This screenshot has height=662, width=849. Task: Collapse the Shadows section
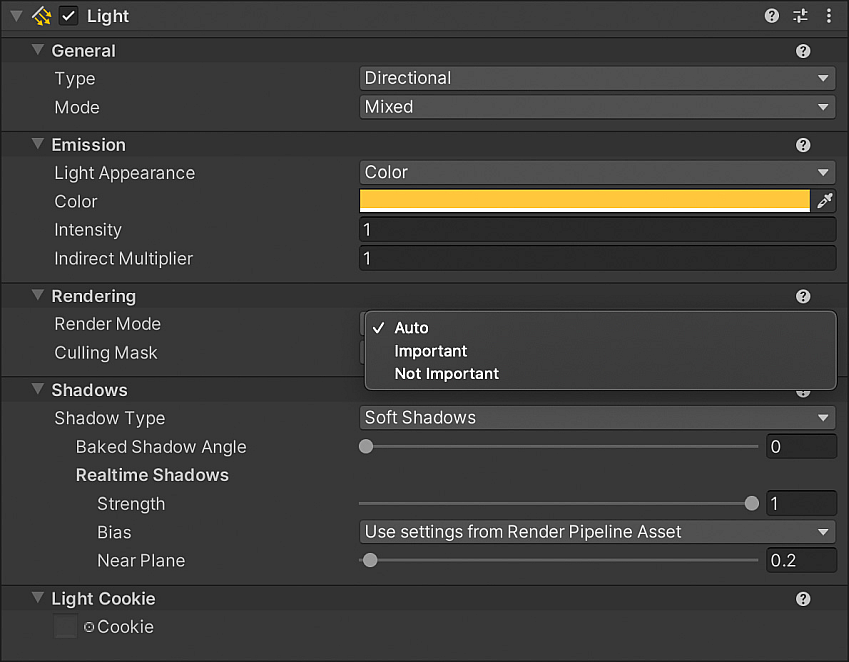click(x=38, y=390)
